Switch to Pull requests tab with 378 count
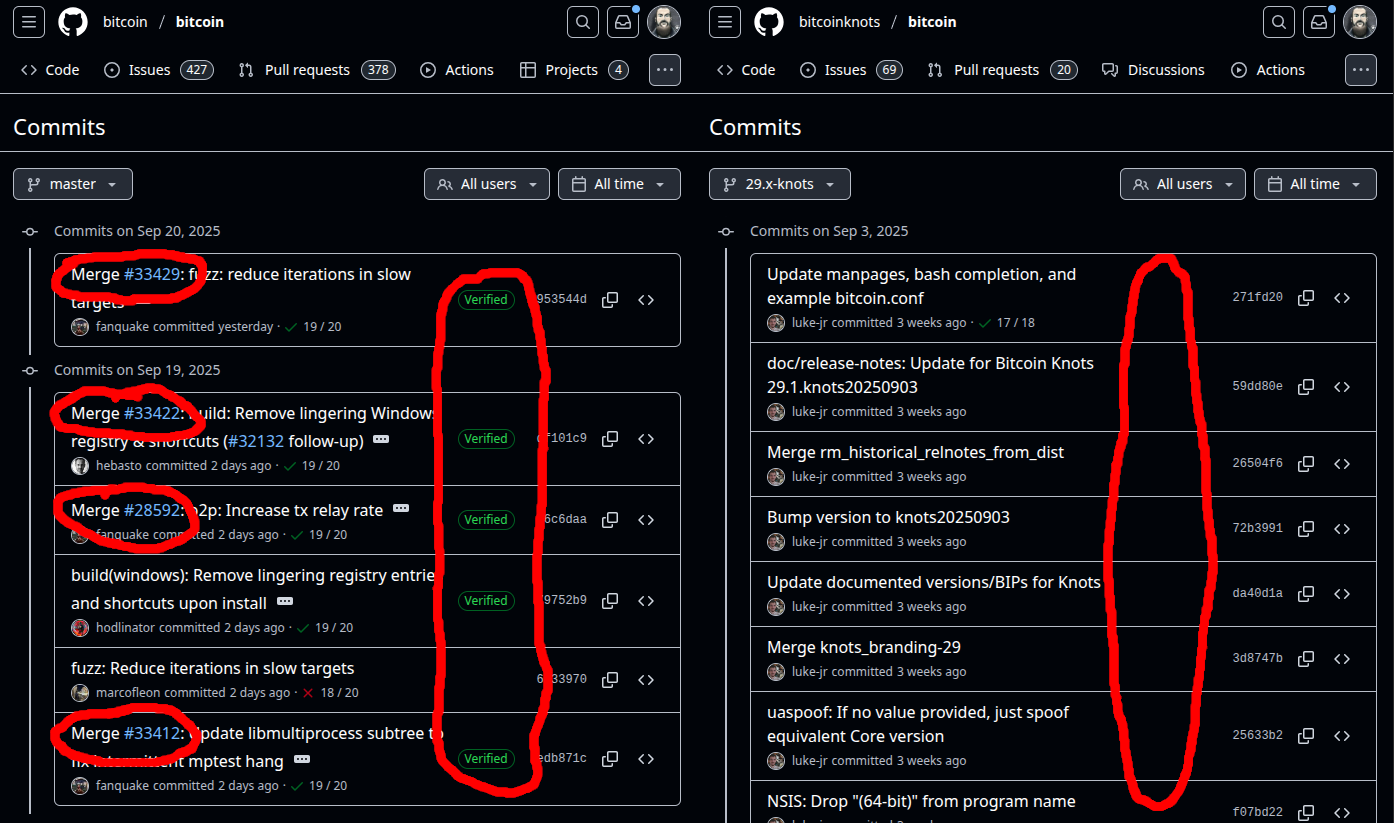This screenshot has height=823, width=1396. pos(316,70)
